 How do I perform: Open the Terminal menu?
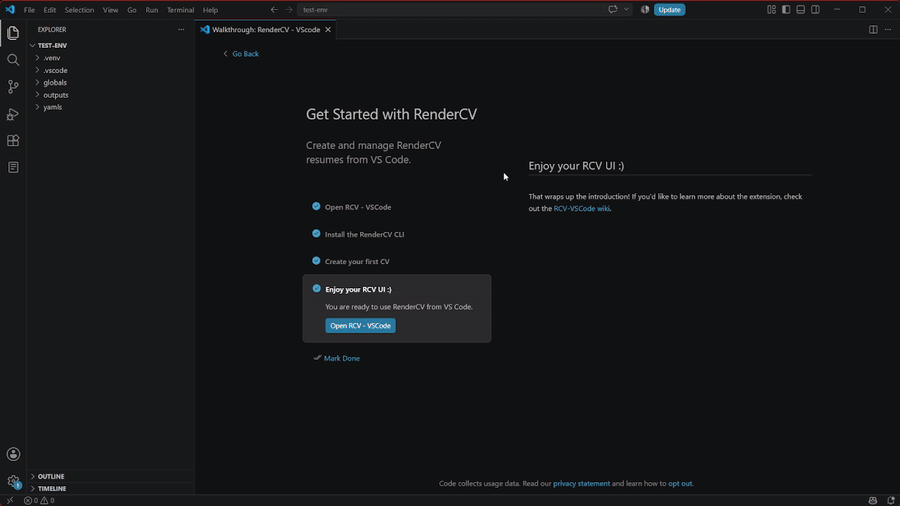tap(180, 10)
